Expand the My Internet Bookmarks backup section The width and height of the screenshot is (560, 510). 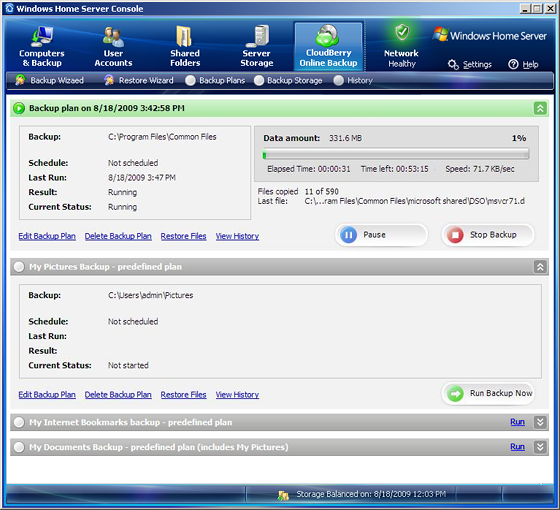pyautogui.click(x=540, y=422)
